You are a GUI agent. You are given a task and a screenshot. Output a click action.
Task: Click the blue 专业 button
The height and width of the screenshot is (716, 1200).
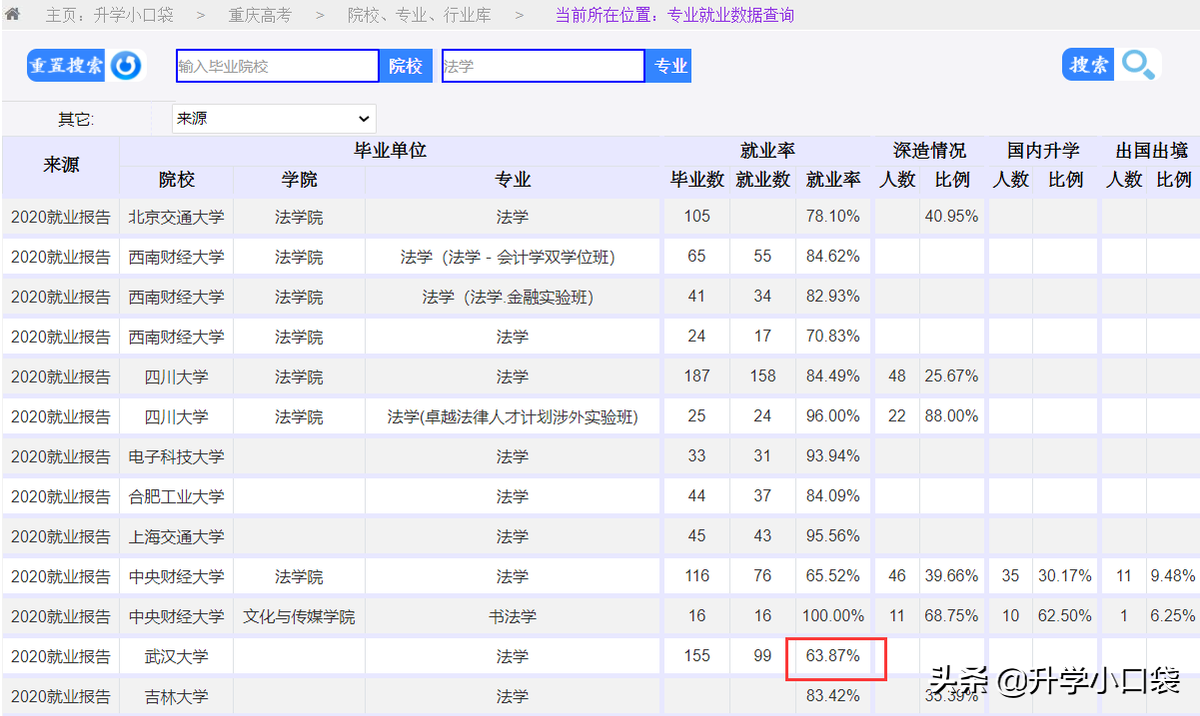coord(668,65)
